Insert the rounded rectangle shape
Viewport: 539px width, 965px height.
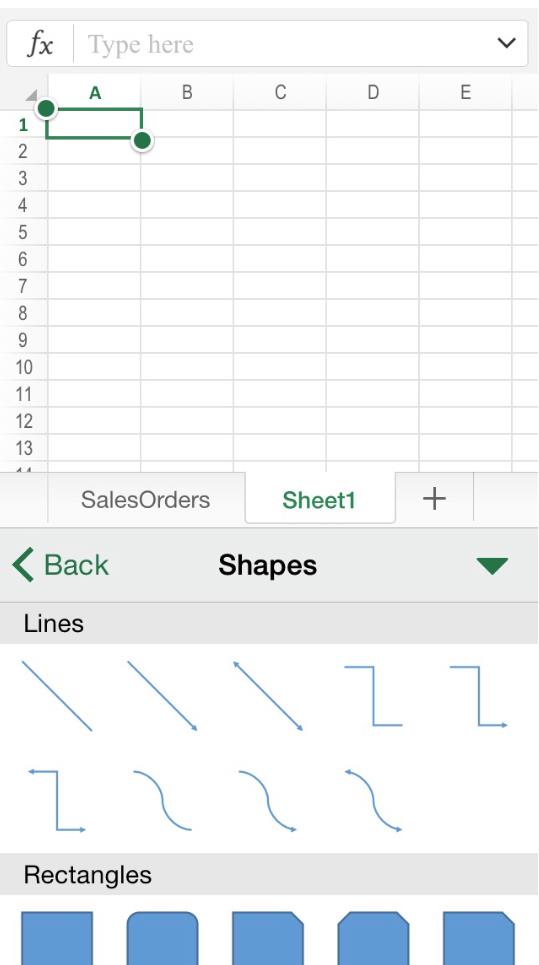(162, 939)
